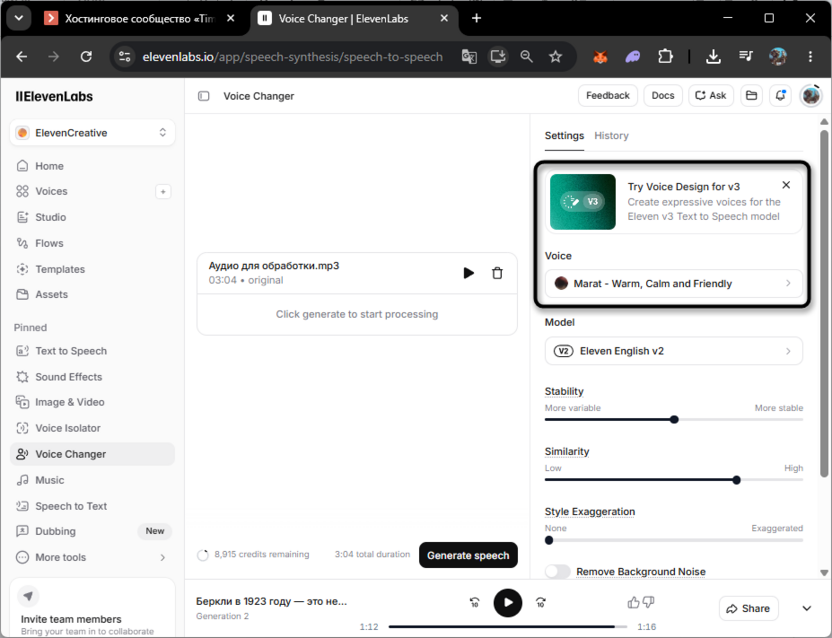The height and width of the screenshot is (638, 832).
Task: Play the uploaded Аудио для обработки.mp3
Action: (469, 273)
